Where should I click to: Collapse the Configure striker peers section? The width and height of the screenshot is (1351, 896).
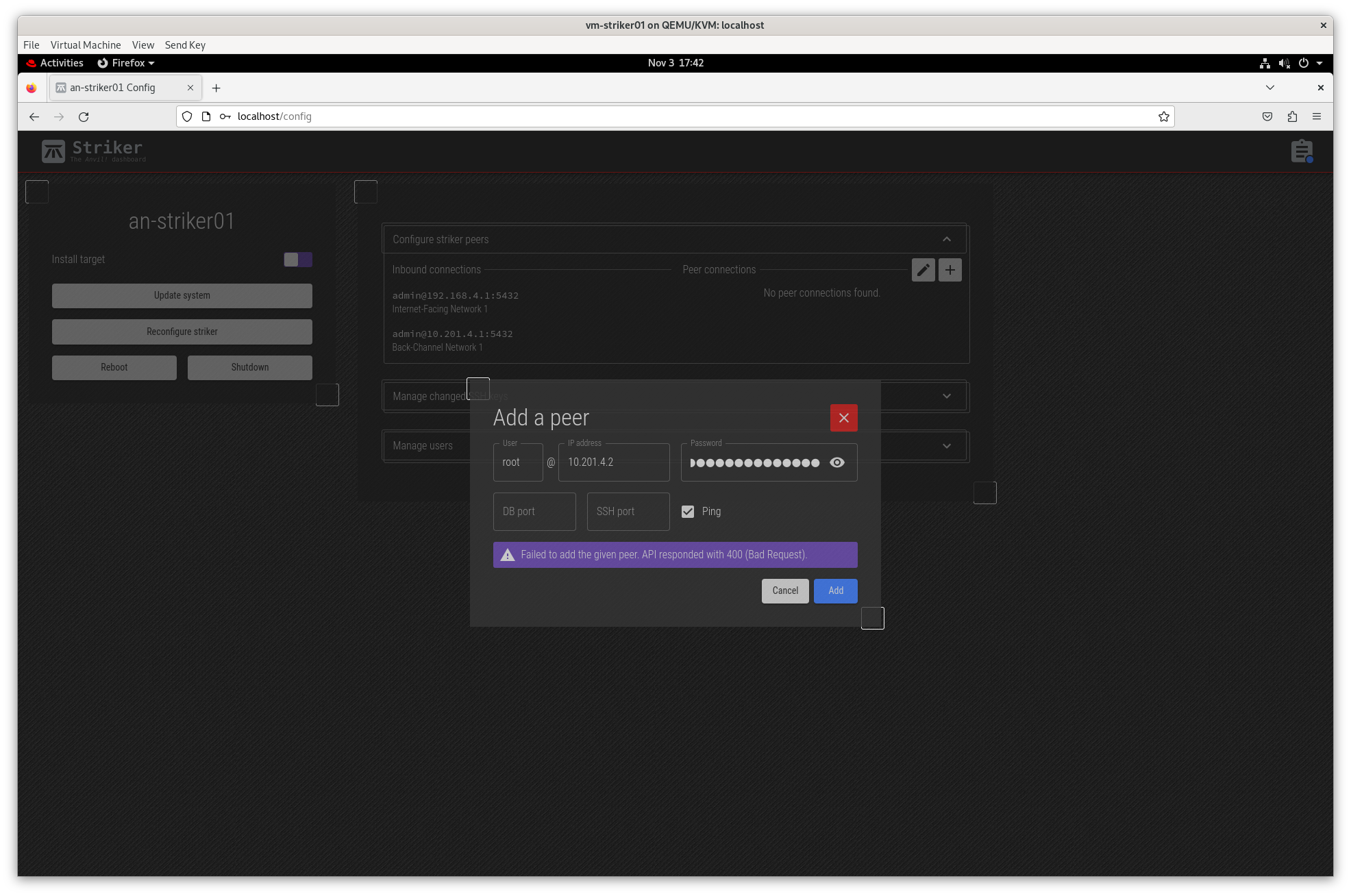[x=947, y=239]
